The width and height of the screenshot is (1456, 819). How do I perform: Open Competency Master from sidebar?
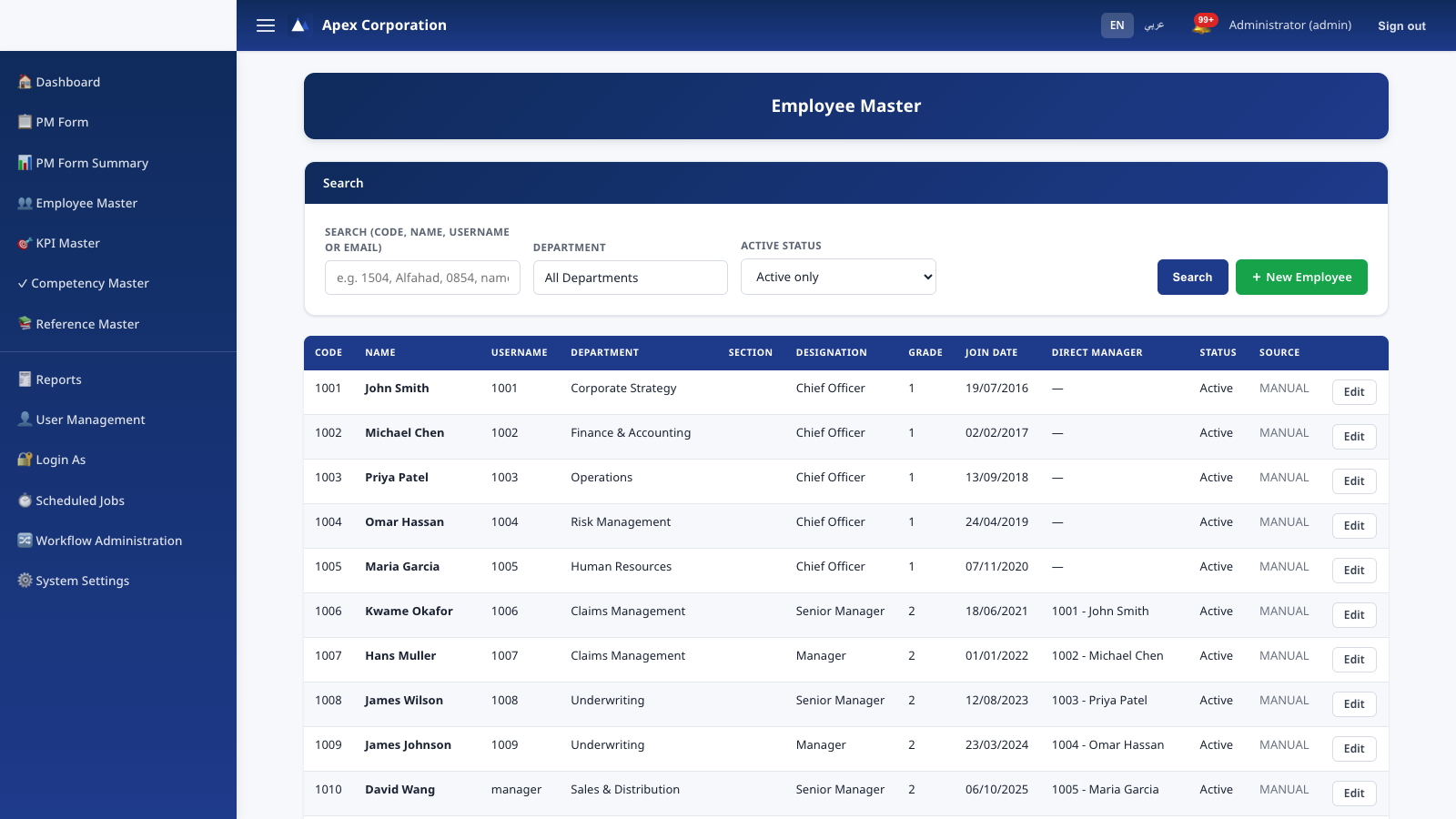point(118,283)
